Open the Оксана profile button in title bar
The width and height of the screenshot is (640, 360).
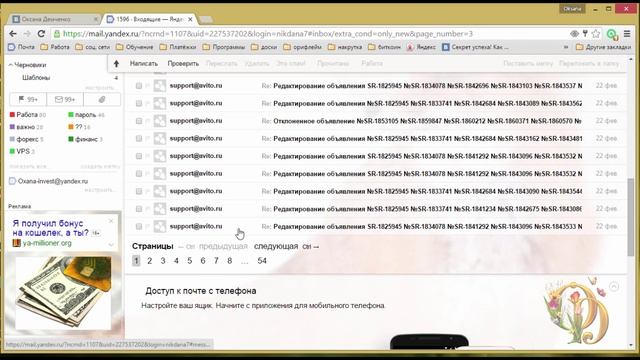pos(572,9)
